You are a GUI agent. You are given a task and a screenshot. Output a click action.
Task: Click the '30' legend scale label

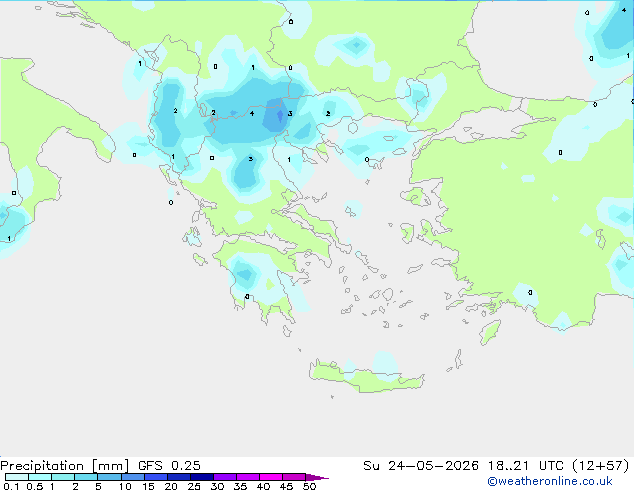217,486
